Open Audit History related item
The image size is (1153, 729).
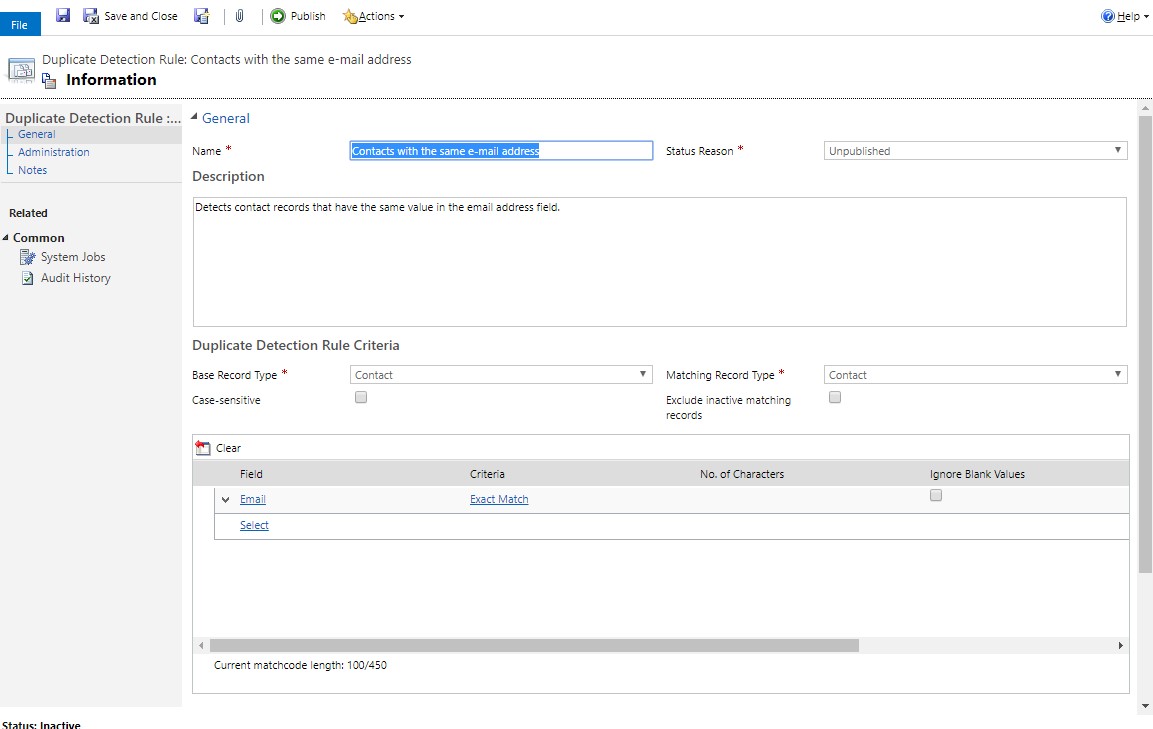point(75,278)
